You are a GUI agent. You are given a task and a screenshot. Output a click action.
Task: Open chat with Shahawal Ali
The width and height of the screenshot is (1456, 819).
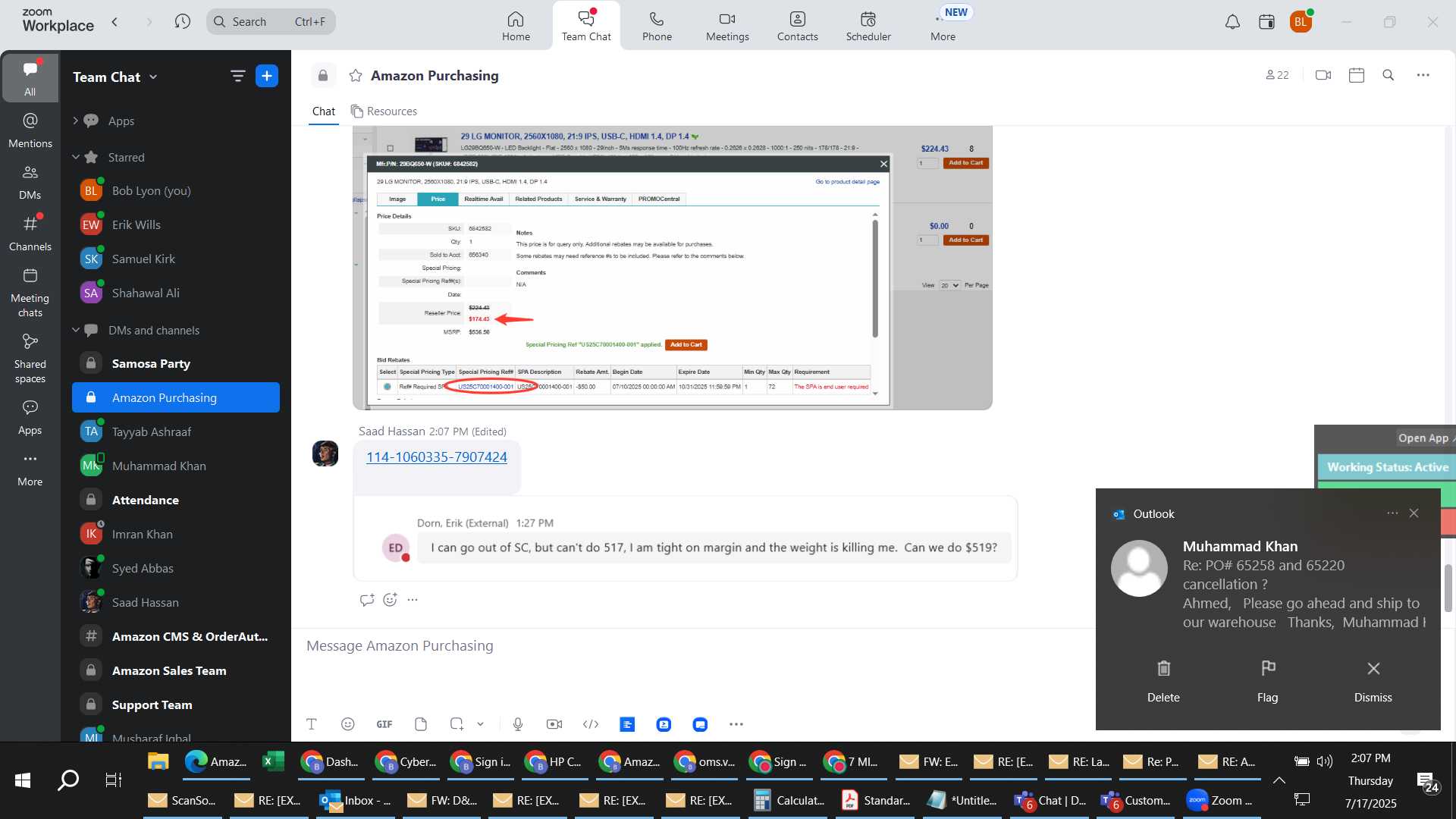click(x=176, y=293)
